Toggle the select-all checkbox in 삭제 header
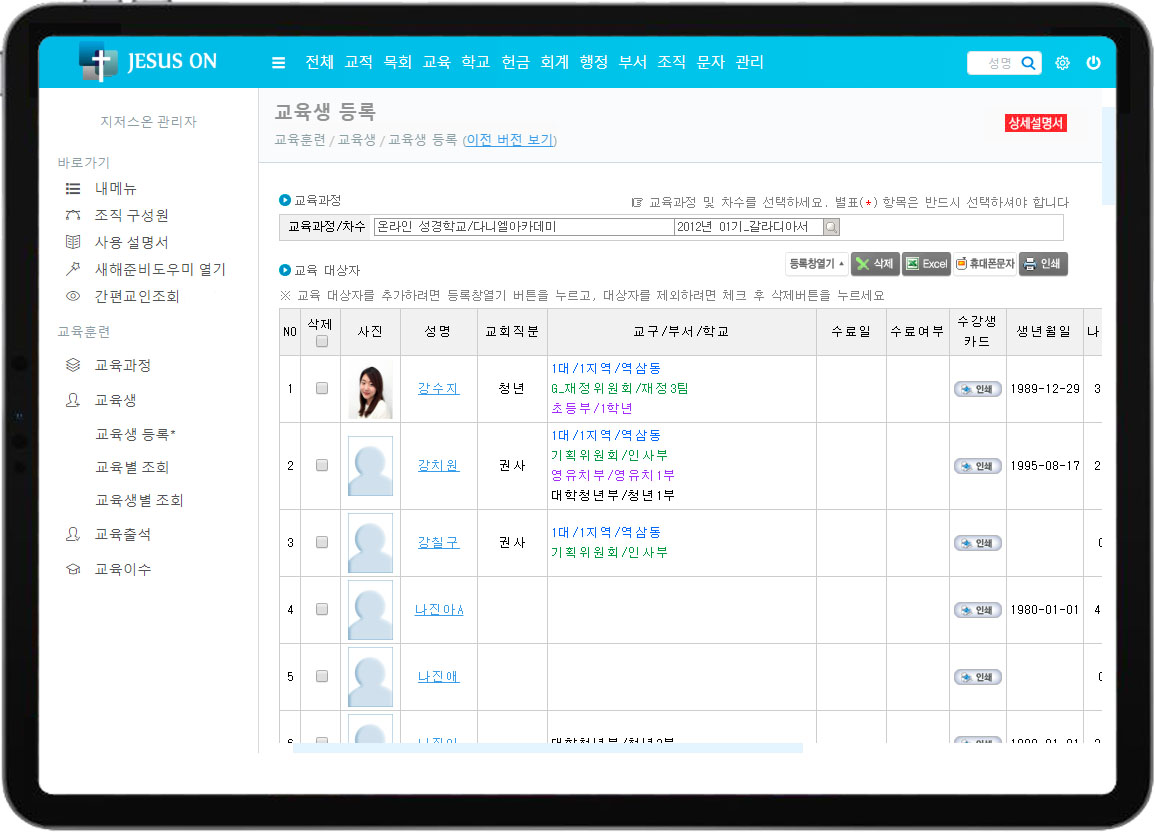This screenshot has height=832, width=1155. point(321,341)
